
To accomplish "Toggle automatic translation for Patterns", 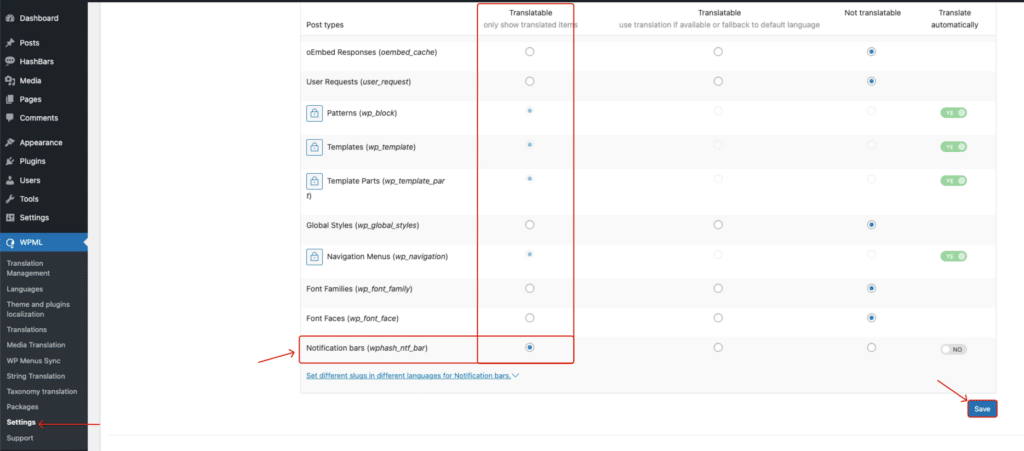I will [x=953, y=113].
